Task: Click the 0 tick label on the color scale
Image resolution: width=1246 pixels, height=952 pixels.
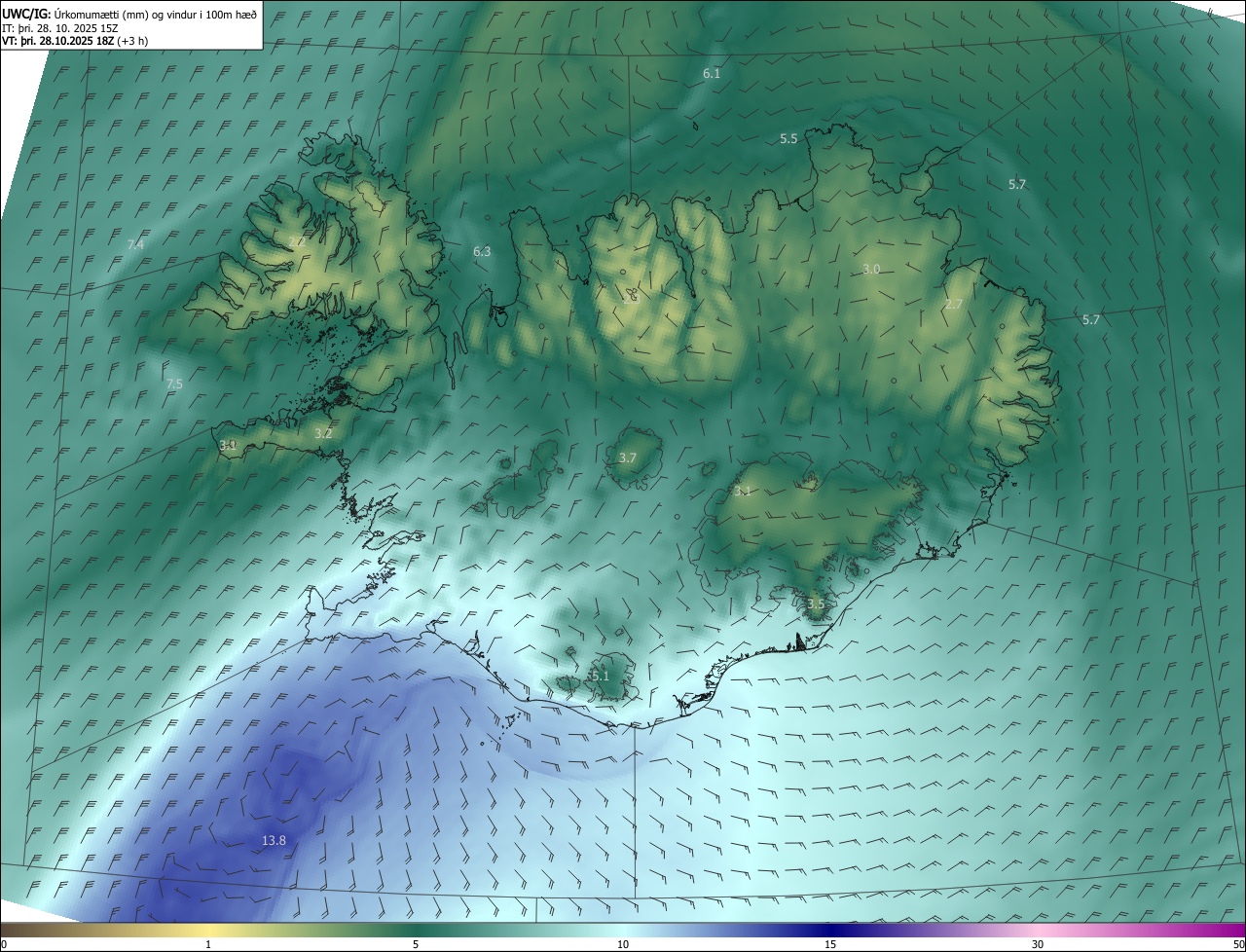Action: coord(4,944)
